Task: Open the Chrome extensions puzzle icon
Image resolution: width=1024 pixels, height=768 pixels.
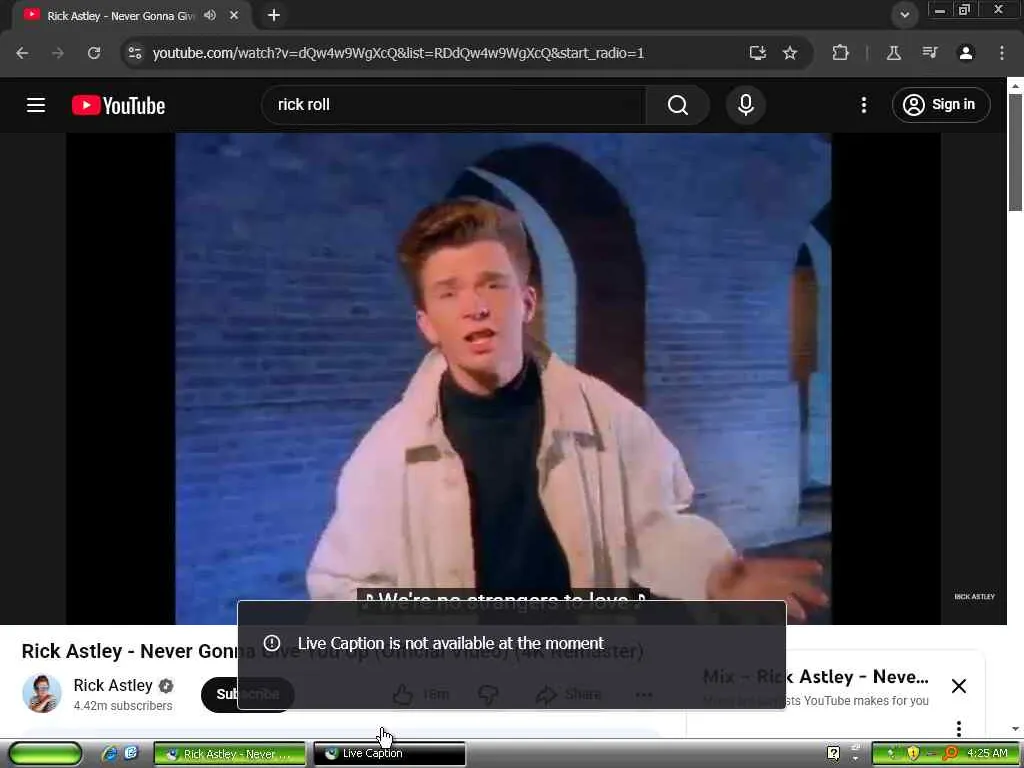Action: pyautogui.click(x=840, y=53)
